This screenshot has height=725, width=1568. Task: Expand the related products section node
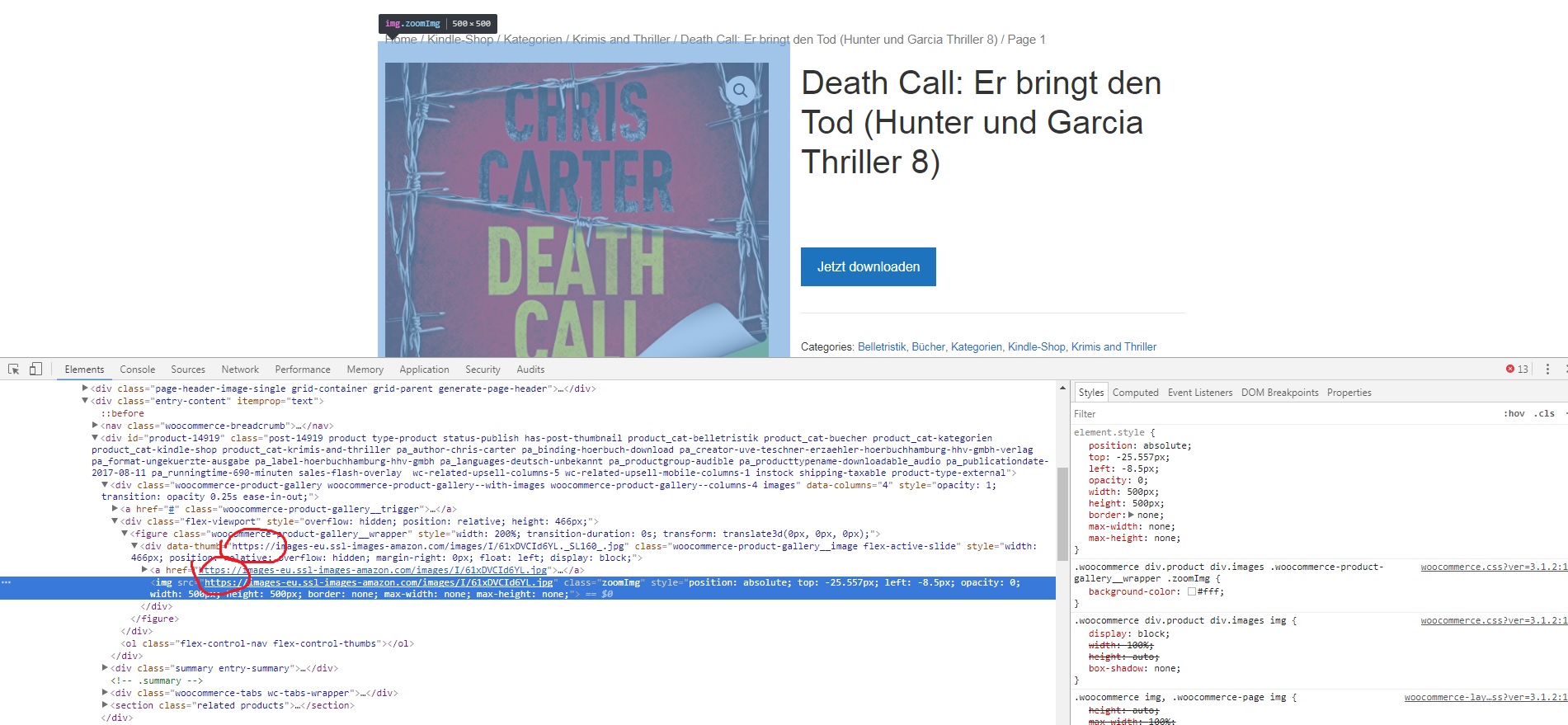[x=105, y=705]
